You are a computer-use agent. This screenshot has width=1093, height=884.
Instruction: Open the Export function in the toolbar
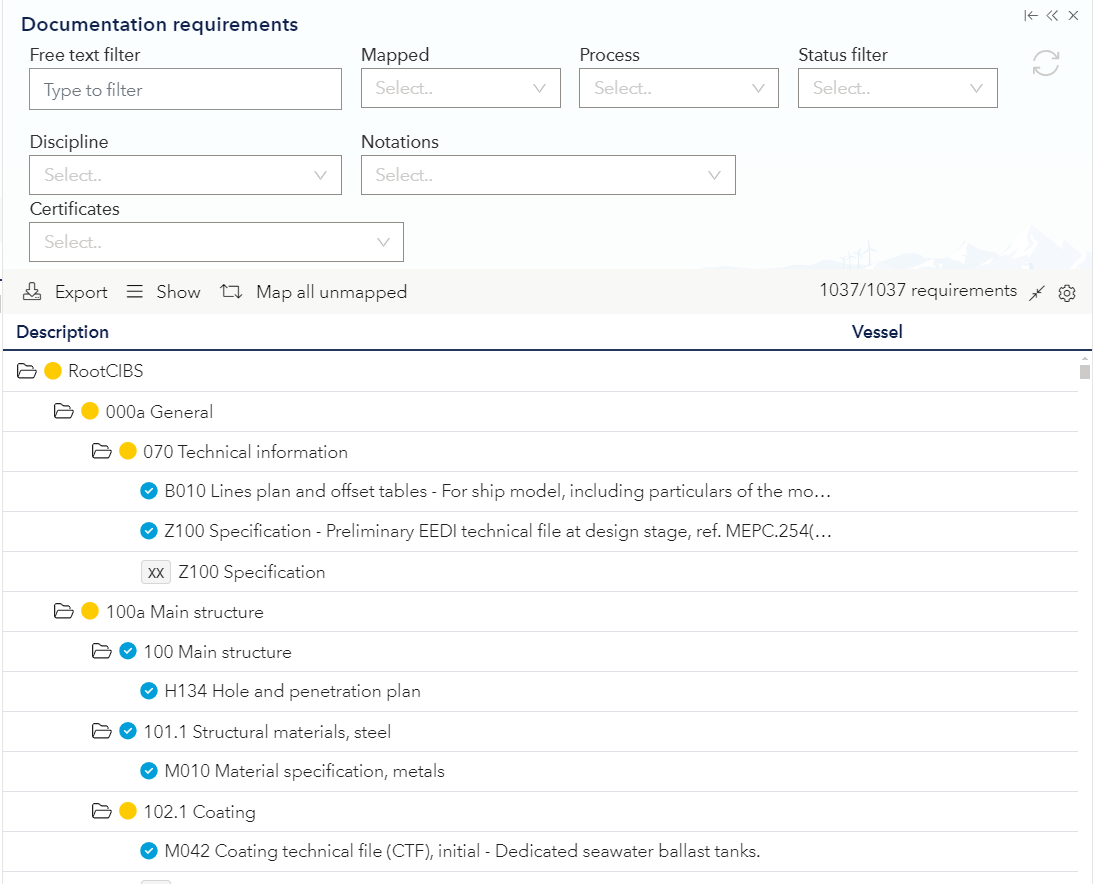[x=65, y=291]
